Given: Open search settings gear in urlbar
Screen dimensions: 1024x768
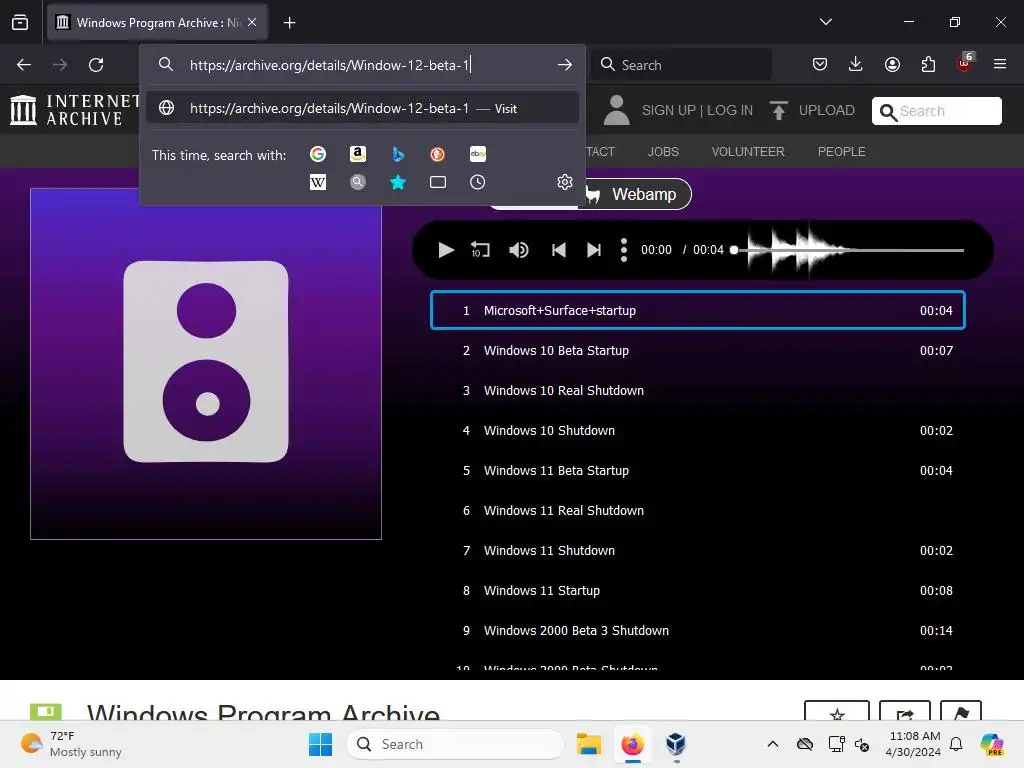Looking at the screenshot, I should 565,182.
